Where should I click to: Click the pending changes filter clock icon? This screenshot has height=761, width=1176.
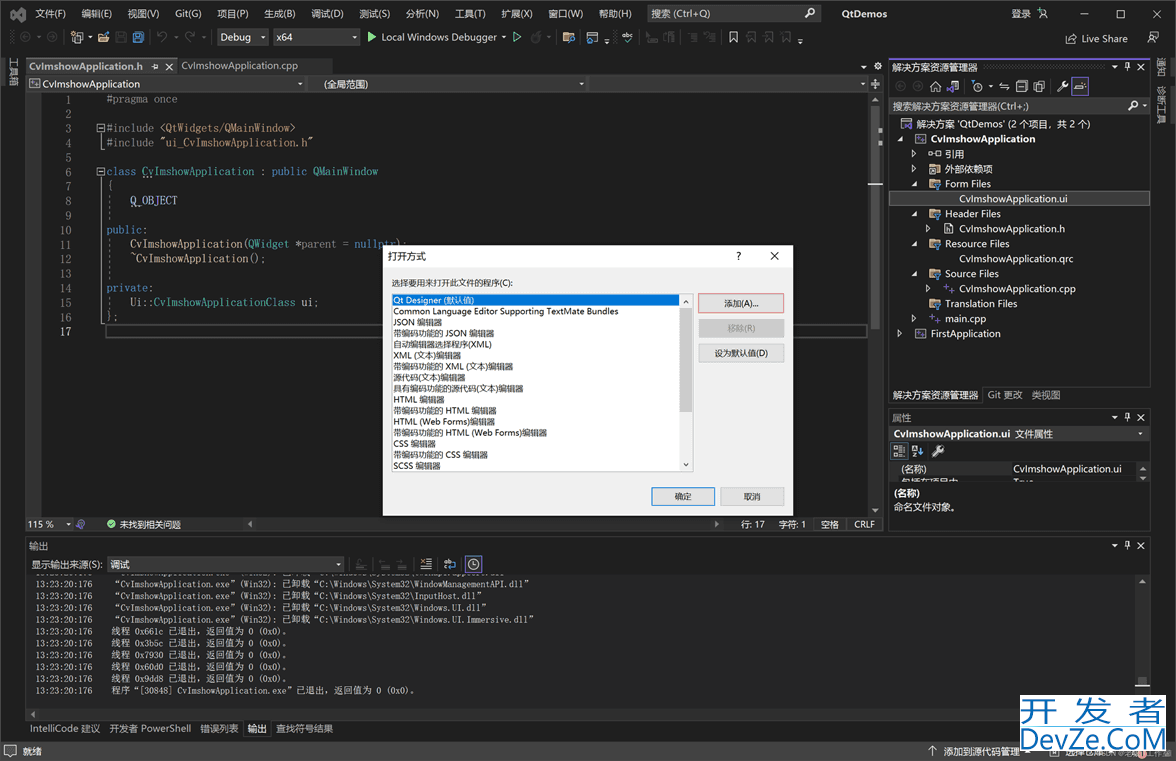(x=976, y=86)
